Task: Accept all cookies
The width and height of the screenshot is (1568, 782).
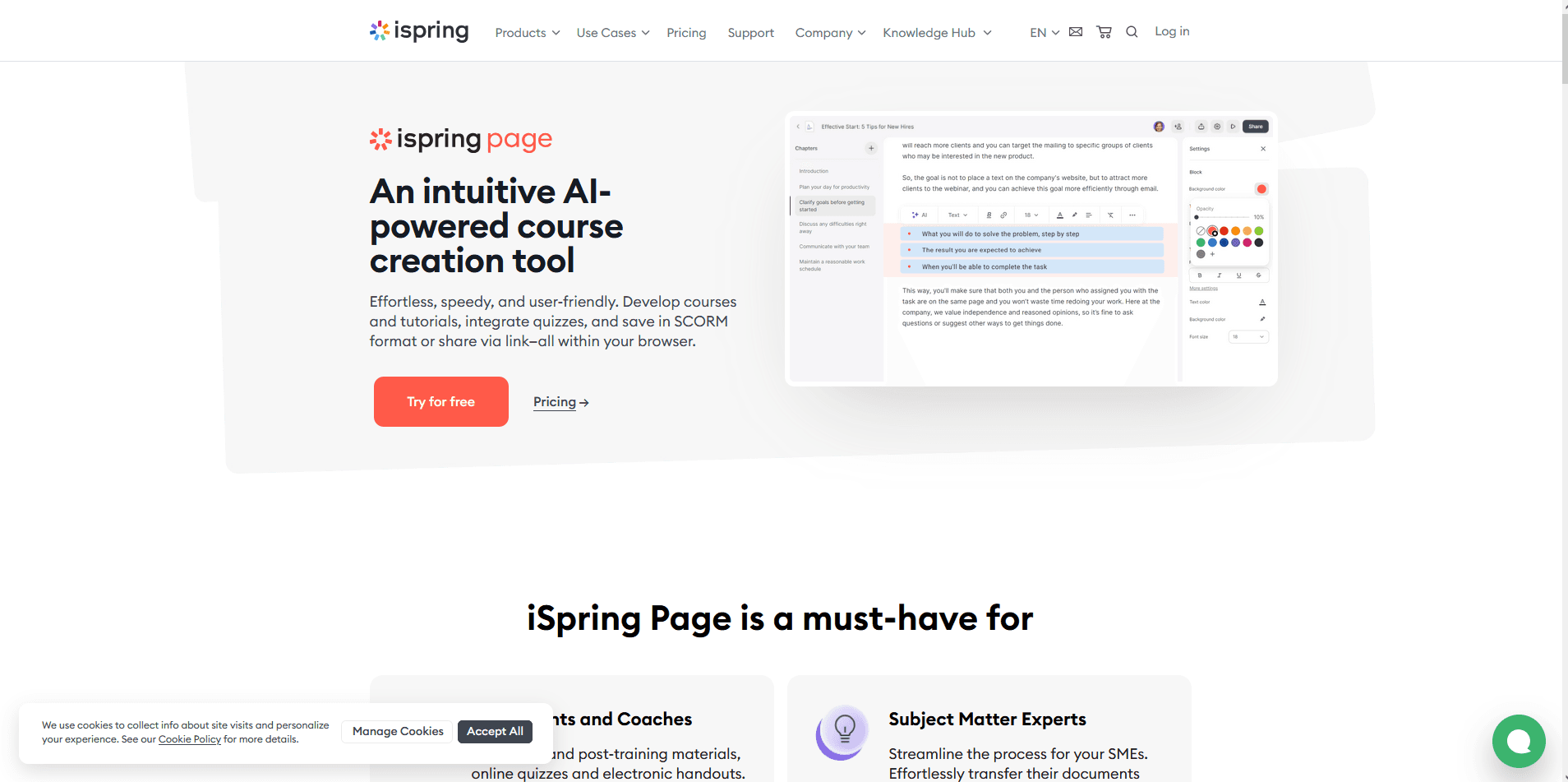Action: (495, 731)
